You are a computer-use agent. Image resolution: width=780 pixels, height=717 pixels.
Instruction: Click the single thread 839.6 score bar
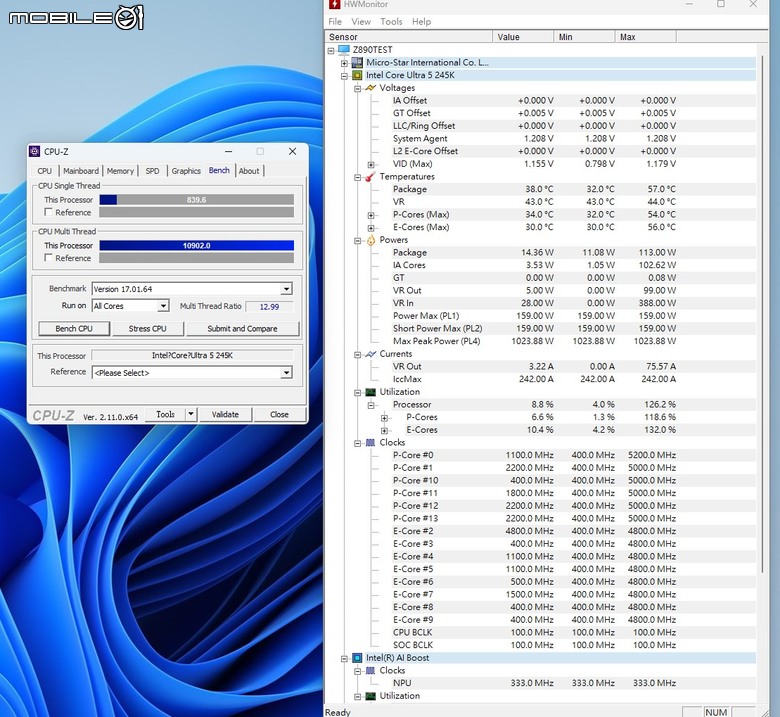196,200
